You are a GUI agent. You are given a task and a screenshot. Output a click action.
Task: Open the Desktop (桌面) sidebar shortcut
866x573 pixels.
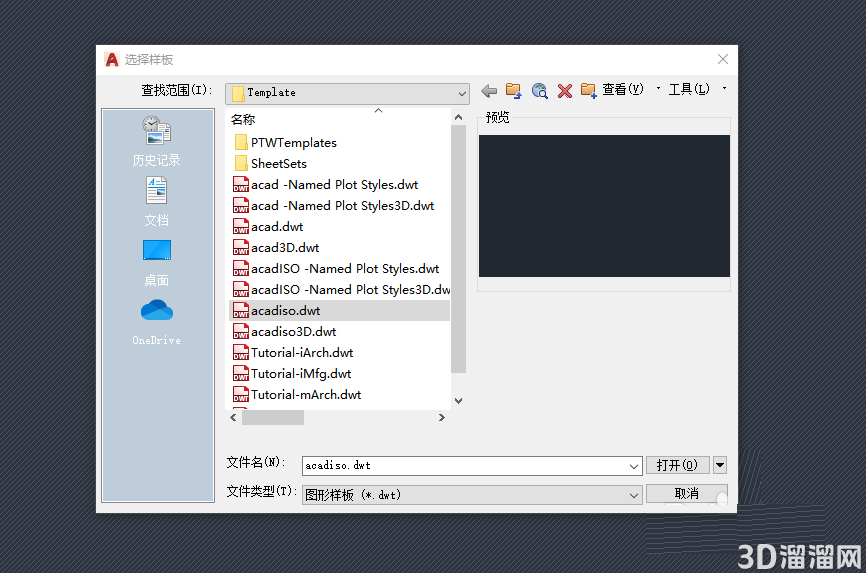click(157, 263)
